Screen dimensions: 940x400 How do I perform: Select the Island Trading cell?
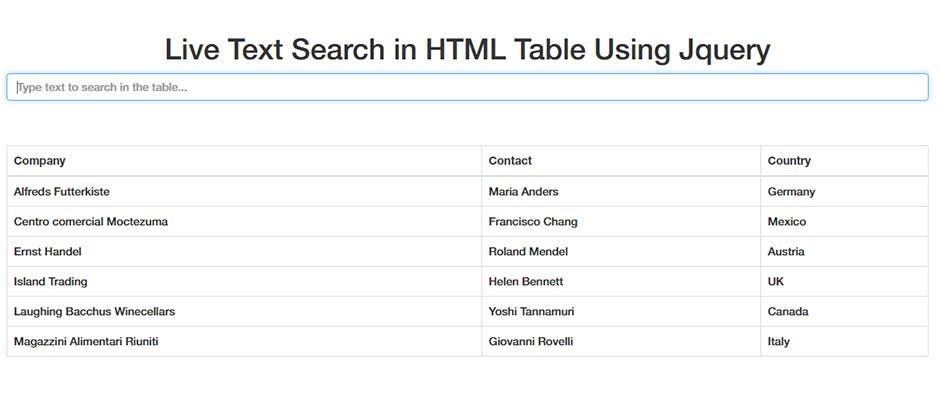point(51,281)
